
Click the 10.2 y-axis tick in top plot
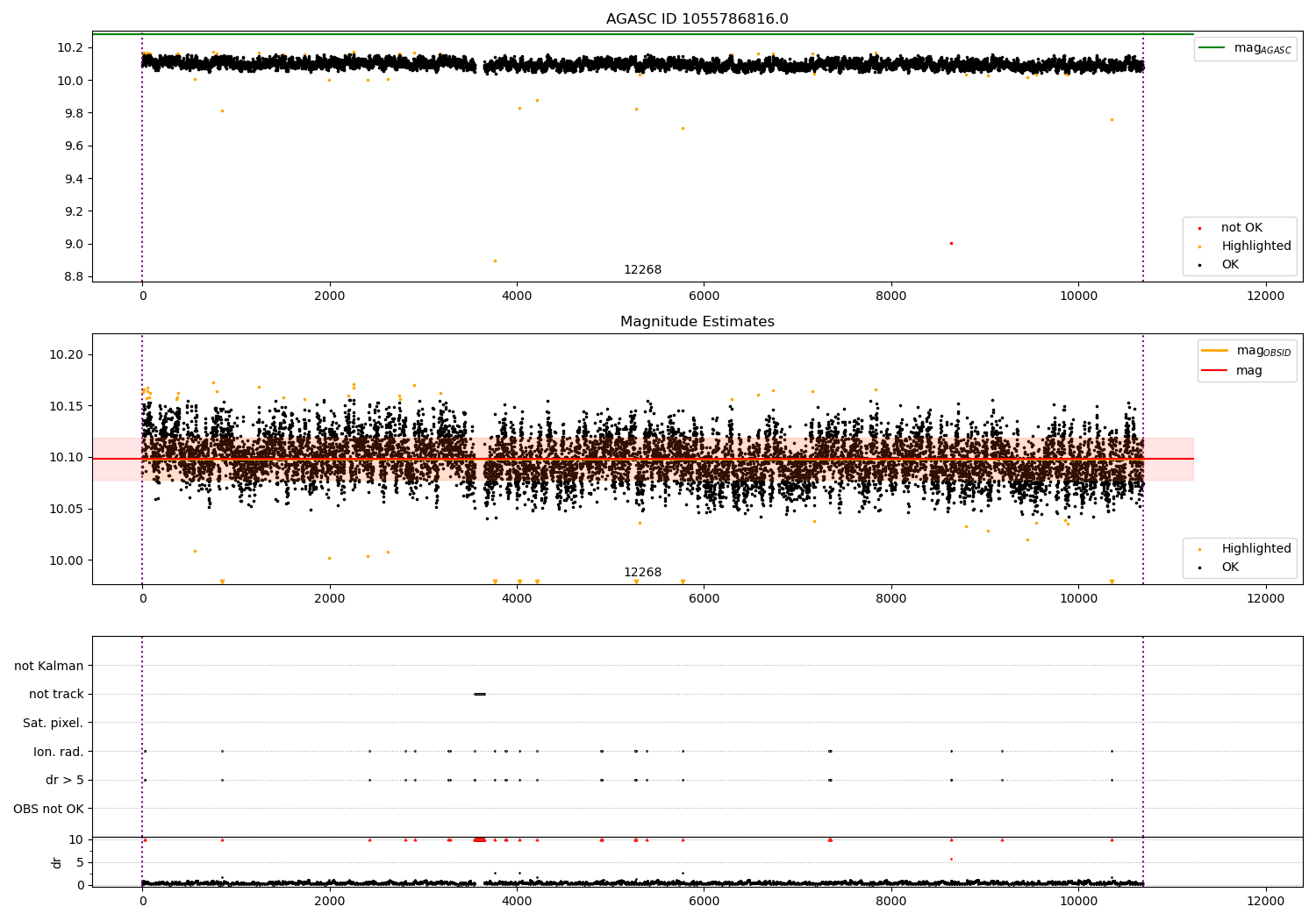click(x=70, y=47)
